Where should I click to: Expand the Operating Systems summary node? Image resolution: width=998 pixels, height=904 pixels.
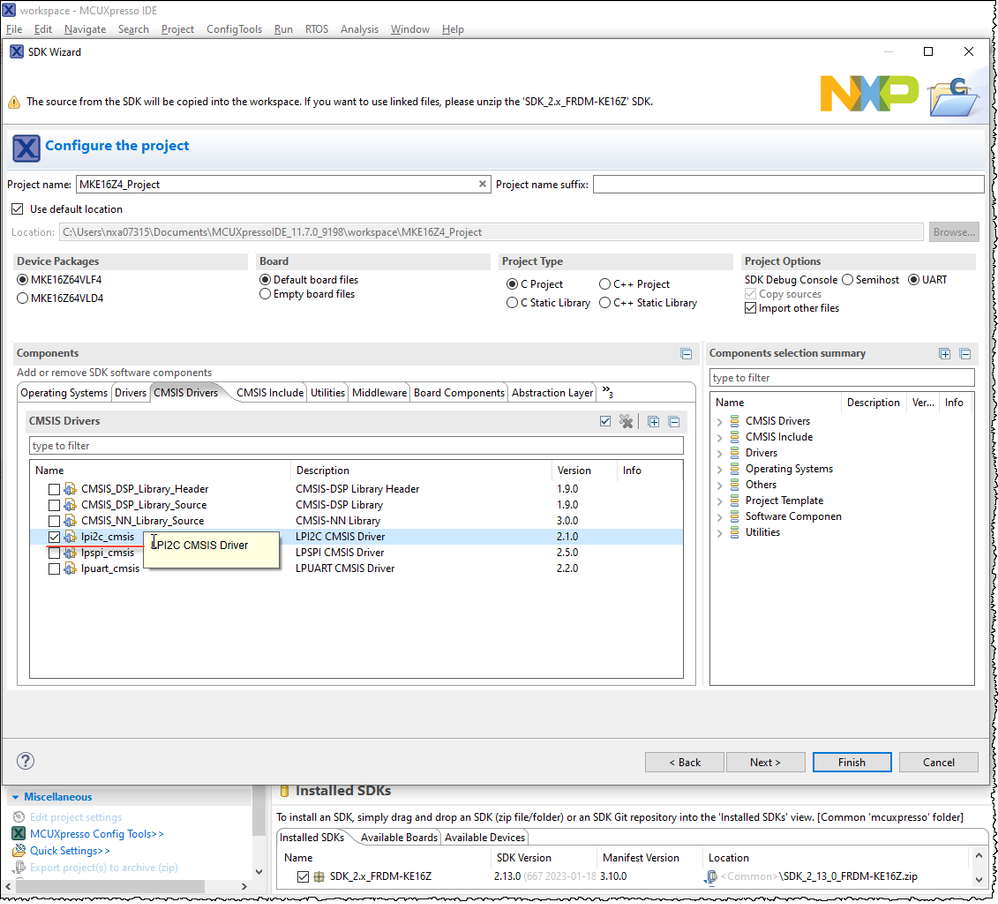coord(719,468)
